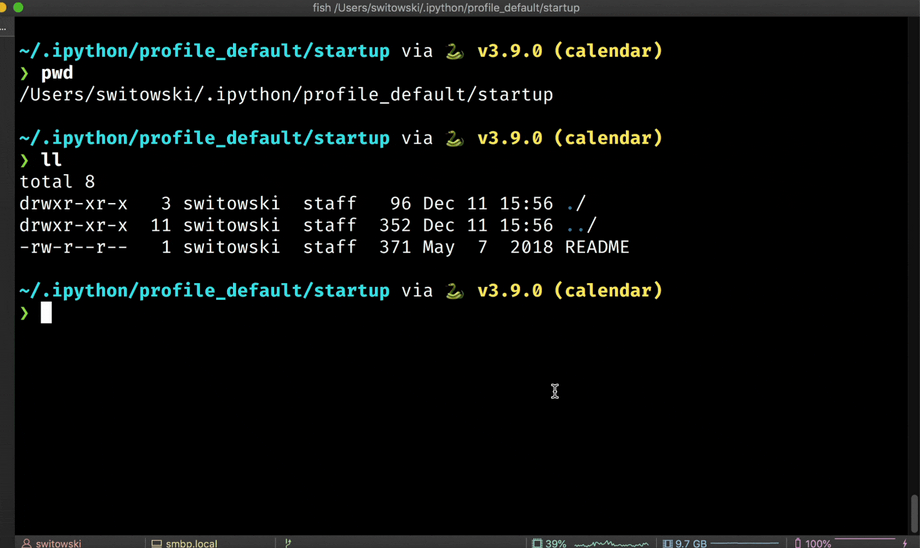The width and height of the screenshot is (920, 548).
Task: Click the green prompt arrow before pwd
Action: click(x=24, y=73)
